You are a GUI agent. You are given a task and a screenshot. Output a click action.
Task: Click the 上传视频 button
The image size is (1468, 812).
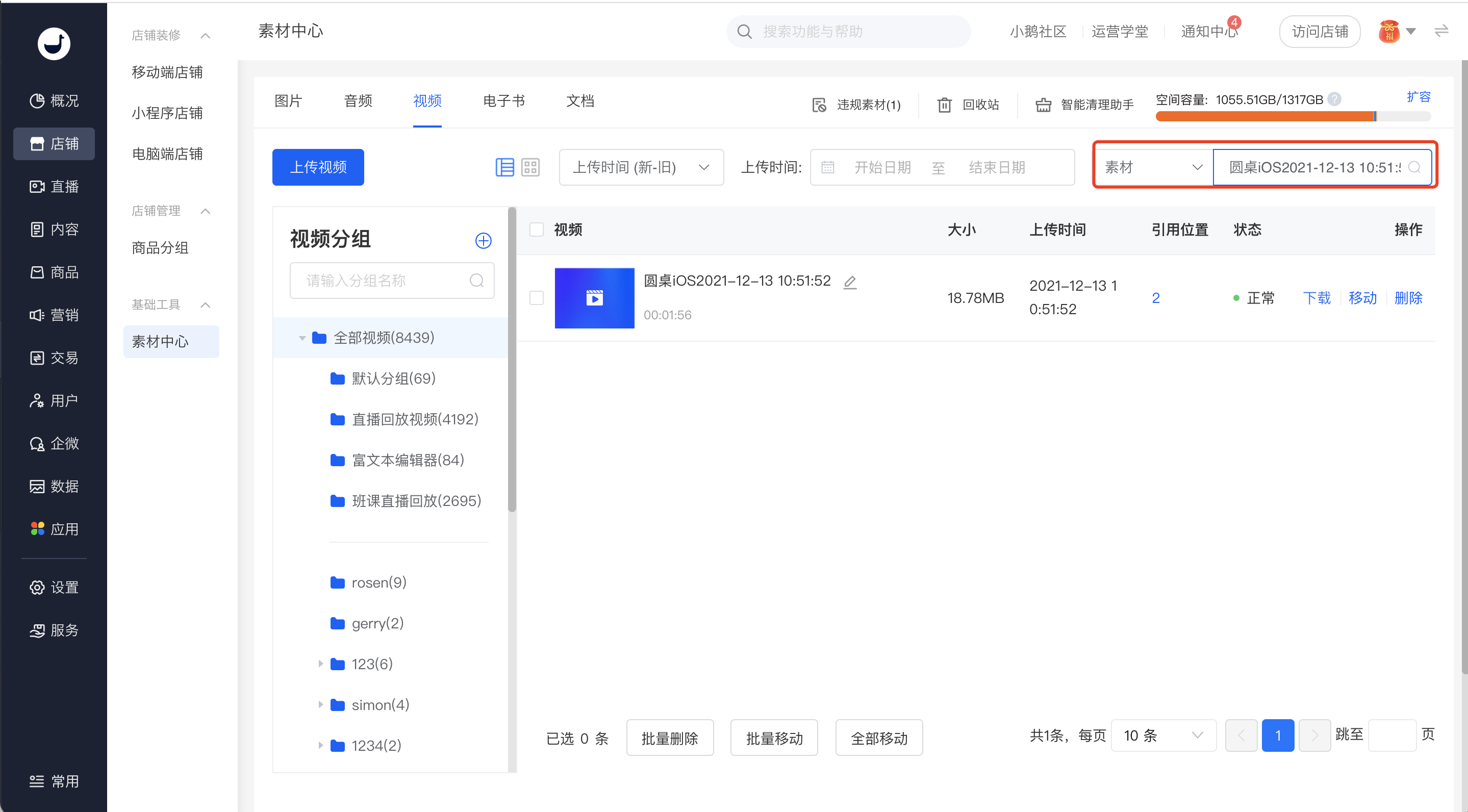(318, 167)
